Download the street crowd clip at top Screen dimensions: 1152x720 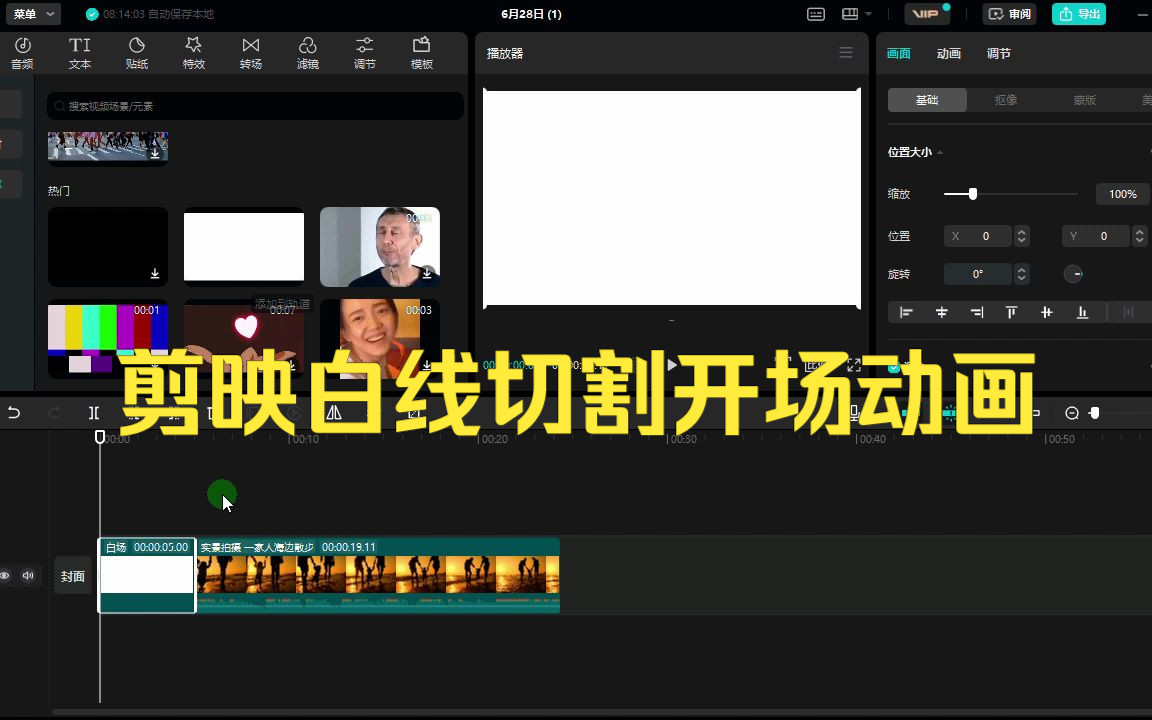pyautogui.click(x=155, y=154)
